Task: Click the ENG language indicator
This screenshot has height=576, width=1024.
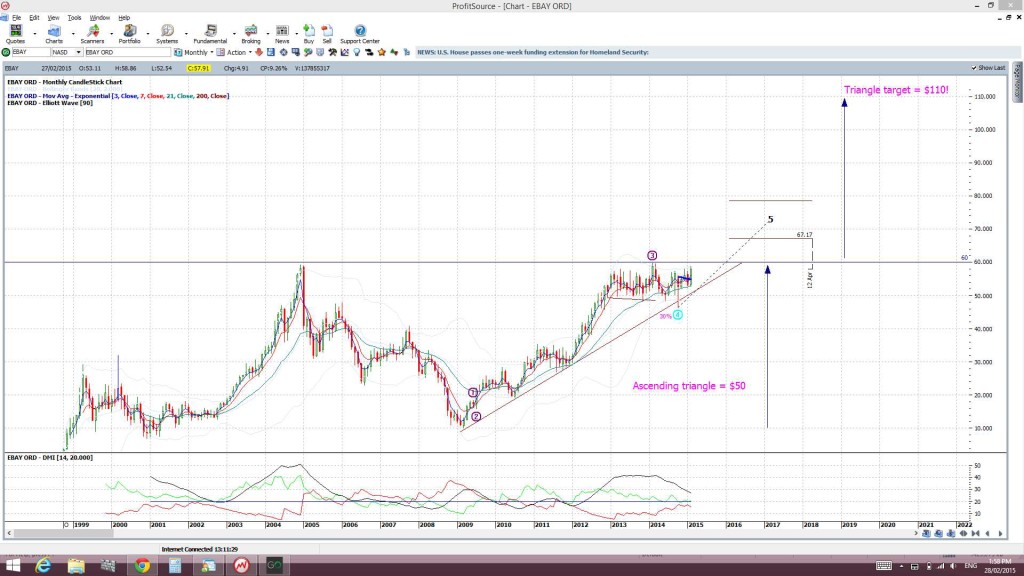Action: click(x=970, y=566)
